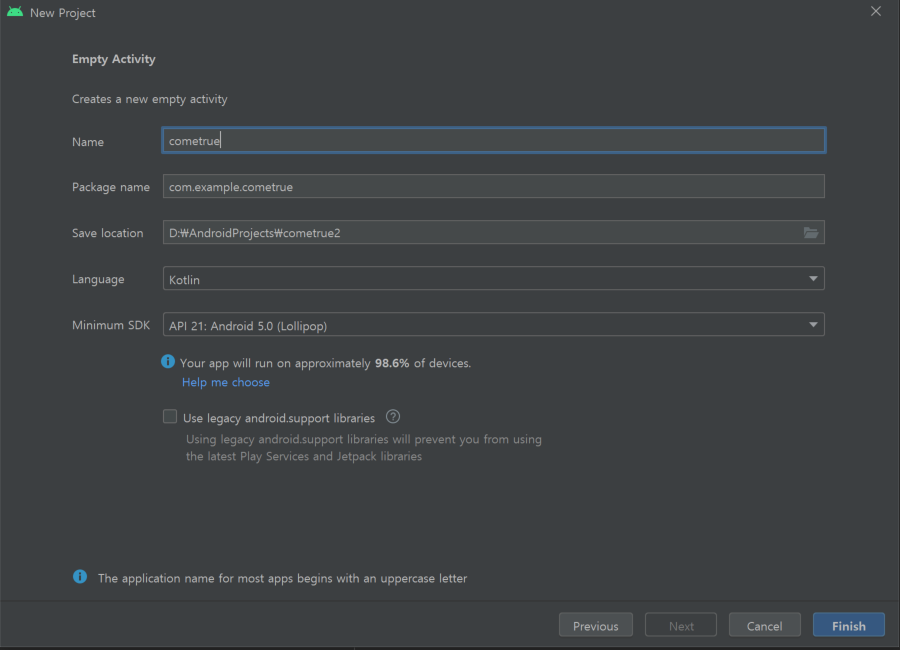Go back with the Previous button

596,625
